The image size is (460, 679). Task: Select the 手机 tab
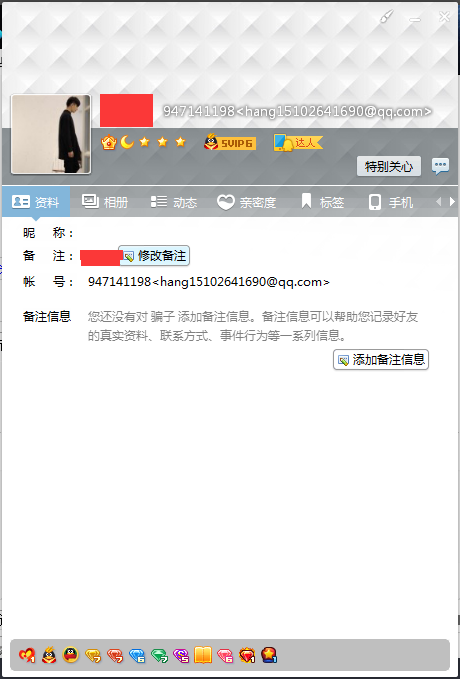click(391, 202)
